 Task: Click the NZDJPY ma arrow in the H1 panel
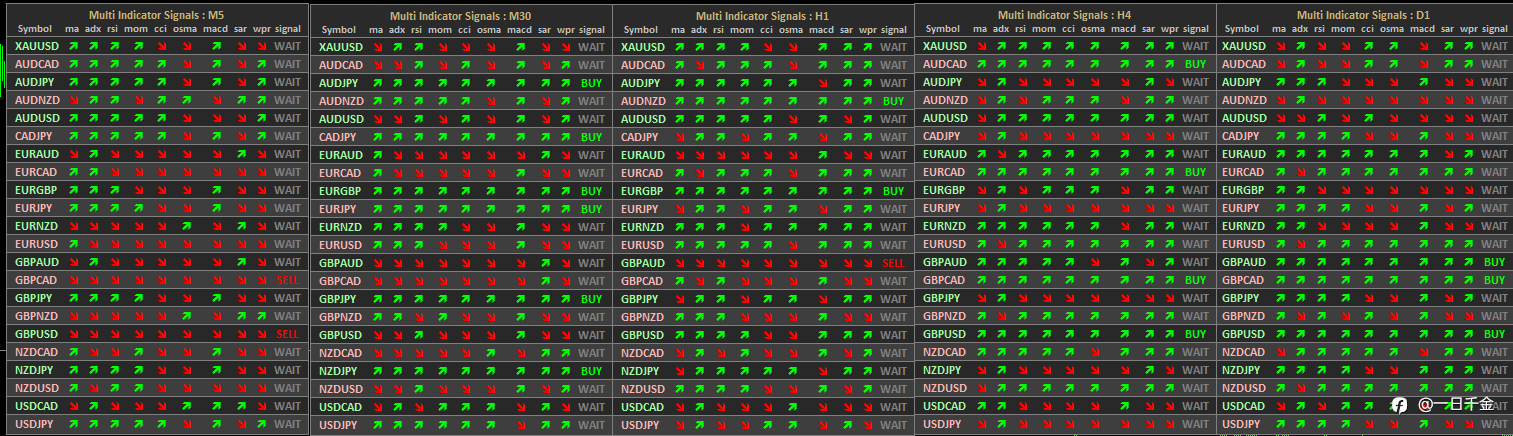[678, 371]
